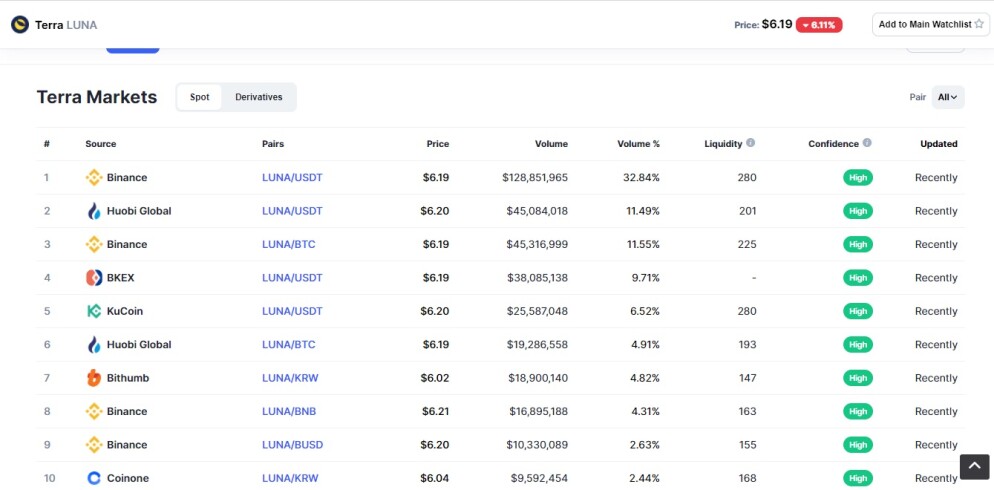Screen dimensions: 994x490
Task: Click the Coinone exchange logo
Action: click(x=94, y=478)
